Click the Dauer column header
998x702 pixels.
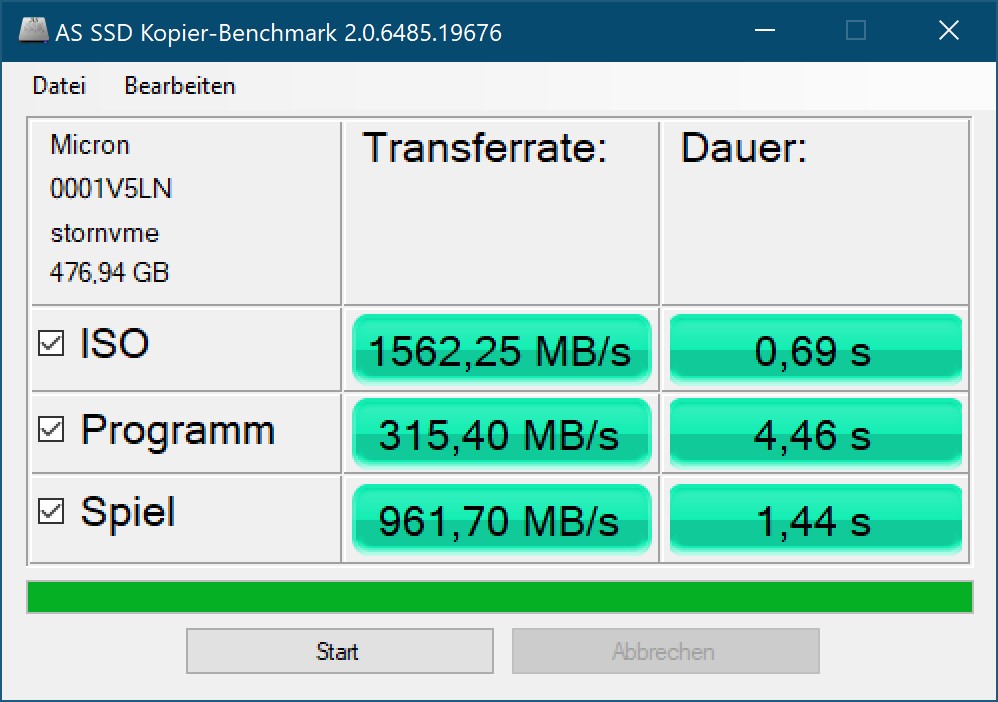(x=744, y=149)
